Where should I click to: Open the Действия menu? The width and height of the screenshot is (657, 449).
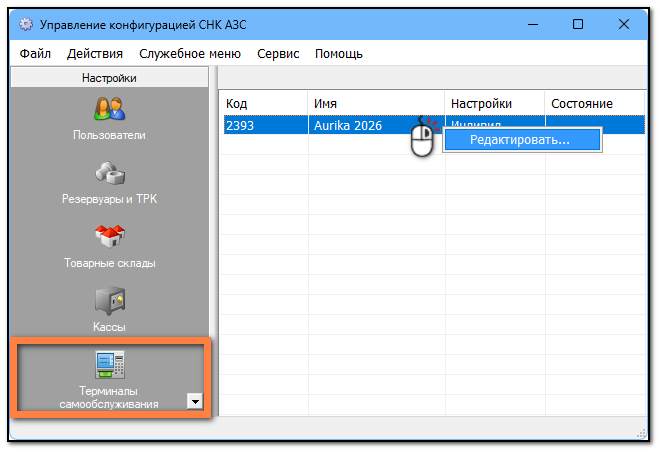[x=95, y=54]
